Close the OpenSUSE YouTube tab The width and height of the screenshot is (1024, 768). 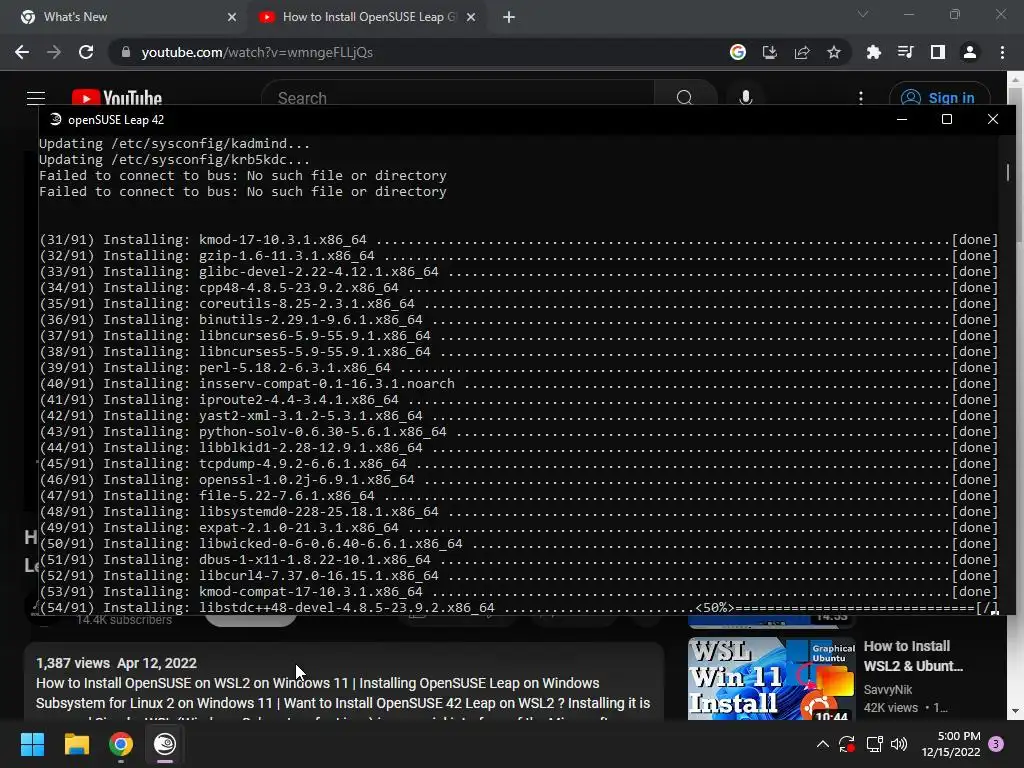[x=471, y=17]
